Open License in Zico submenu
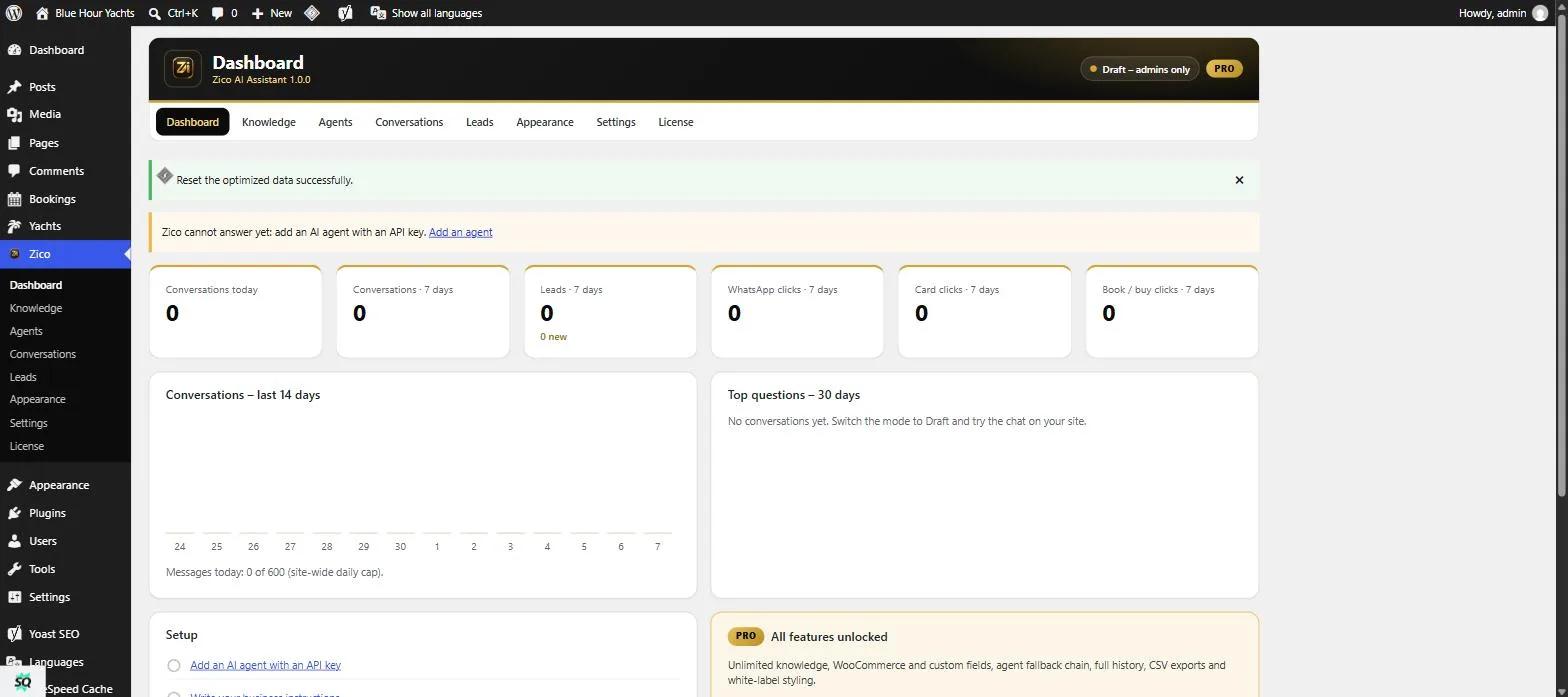This screenshot has width=1568, height=697. tap(27, 446)
